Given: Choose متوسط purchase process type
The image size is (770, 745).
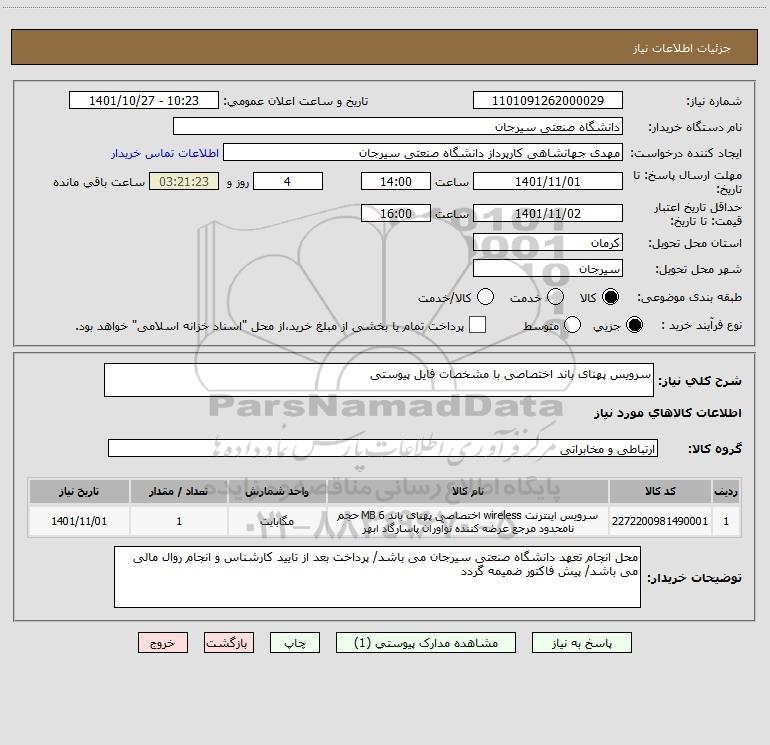Looking at the screenshot, I should click(x=572, y=325).
